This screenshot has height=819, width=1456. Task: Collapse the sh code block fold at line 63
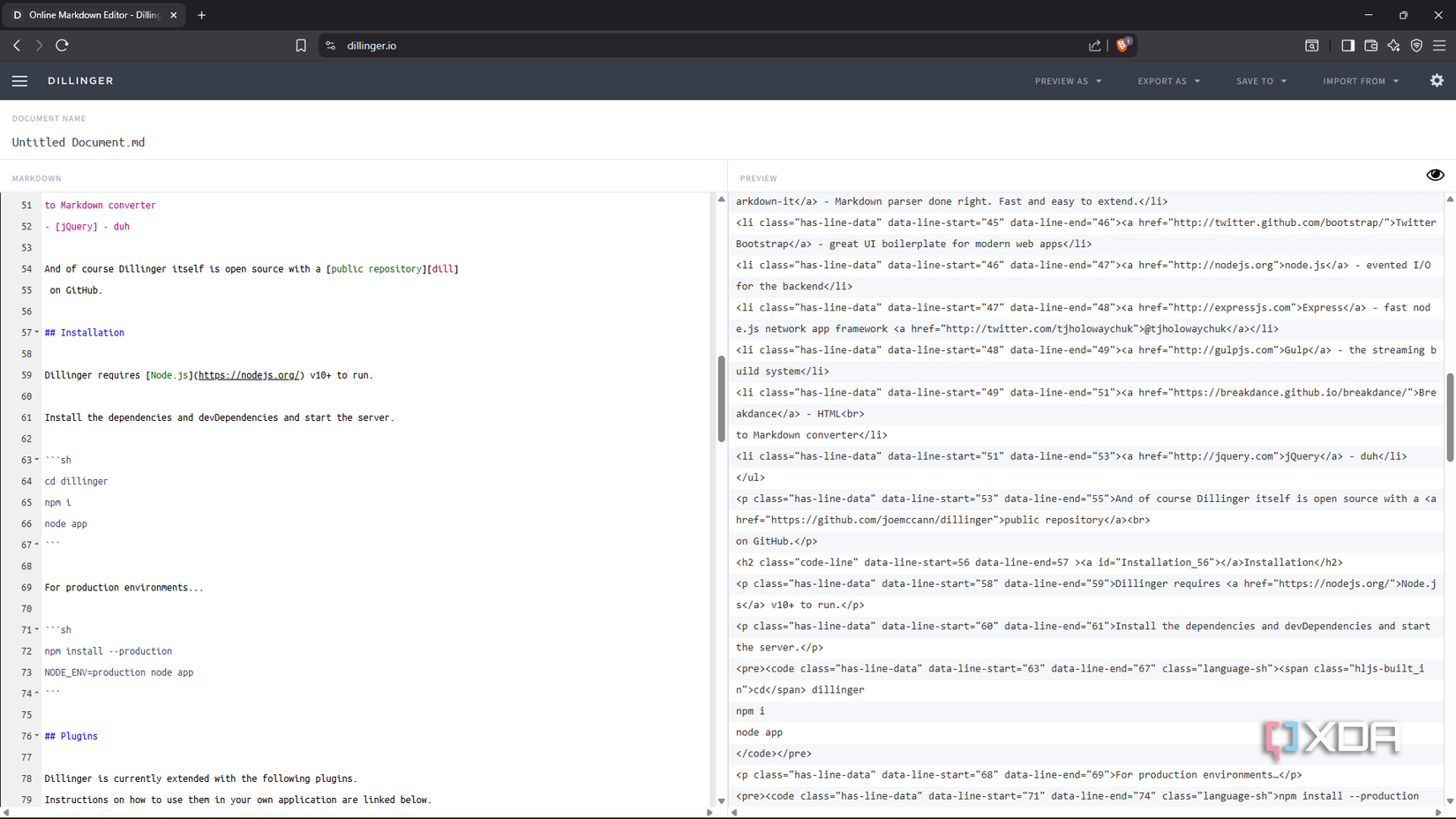(x=37, y=460)
